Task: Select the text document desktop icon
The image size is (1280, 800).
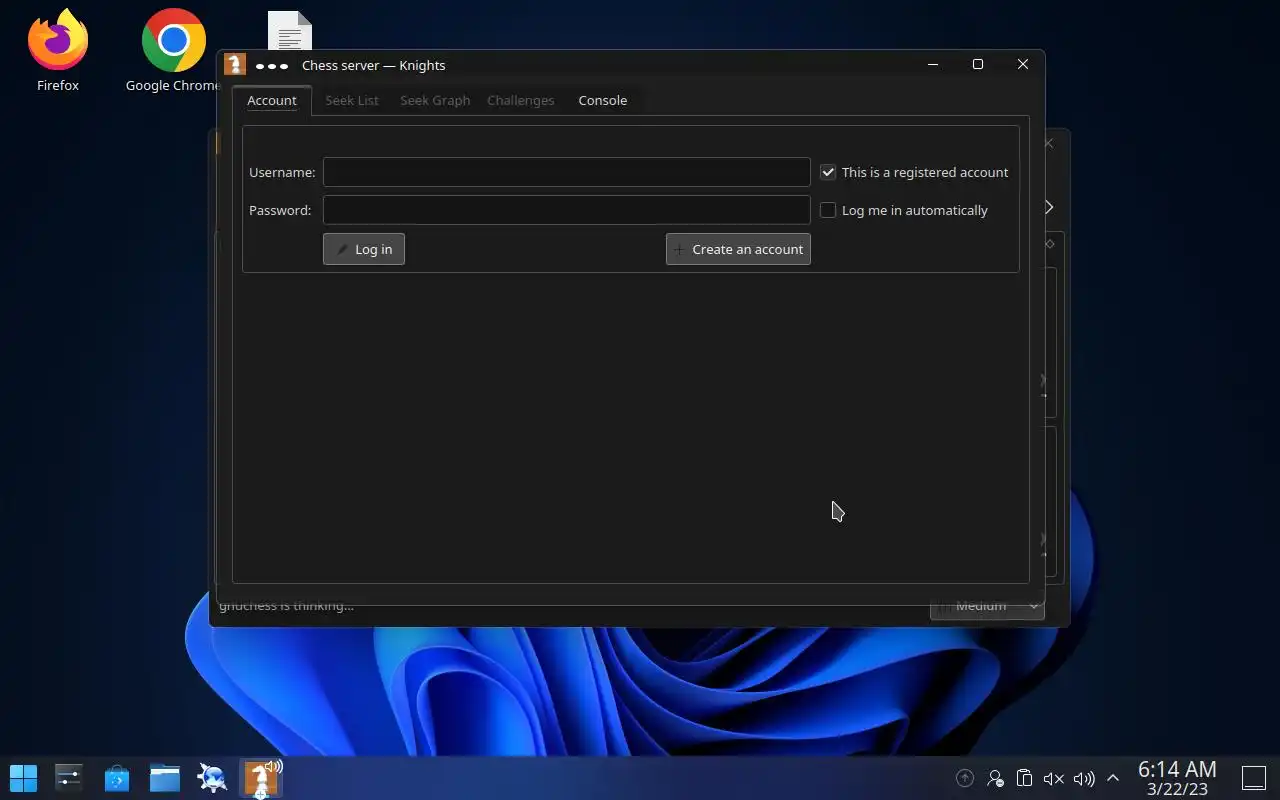Action: tap(290, 32)
